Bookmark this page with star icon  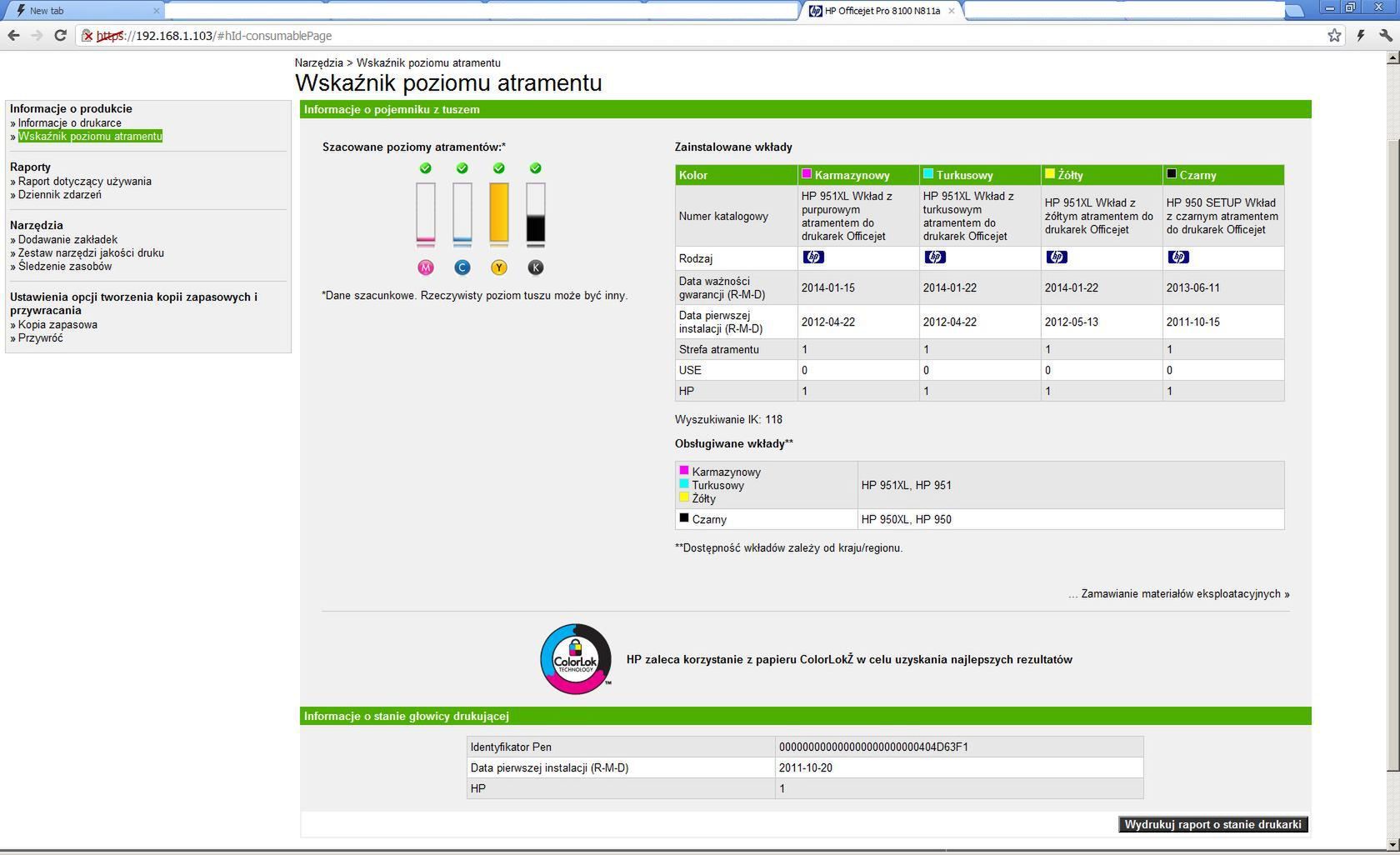pyautogui.click(x=1334, y=35)
